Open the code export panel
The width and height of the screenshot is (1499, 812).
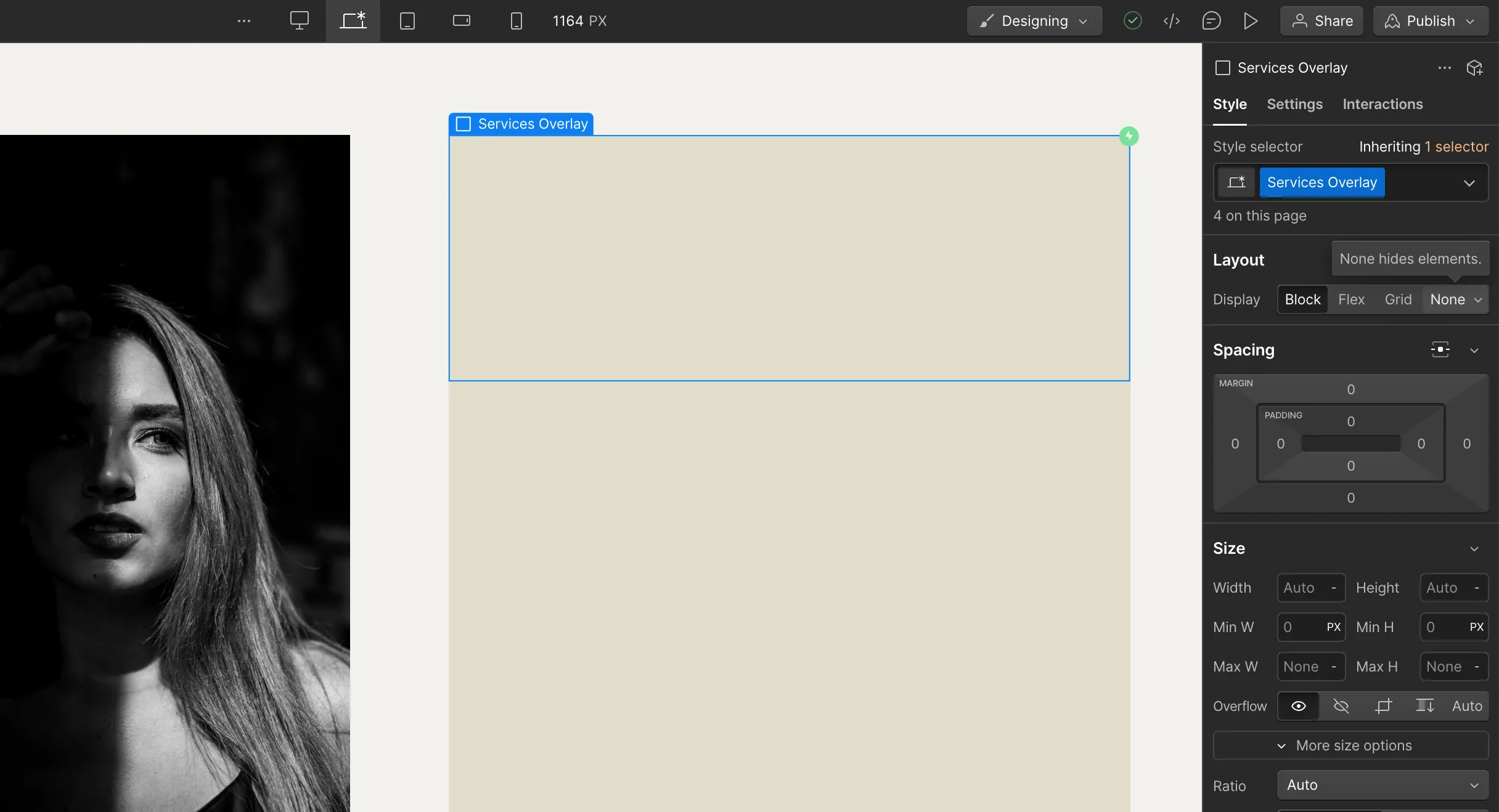pos(1172,20)
